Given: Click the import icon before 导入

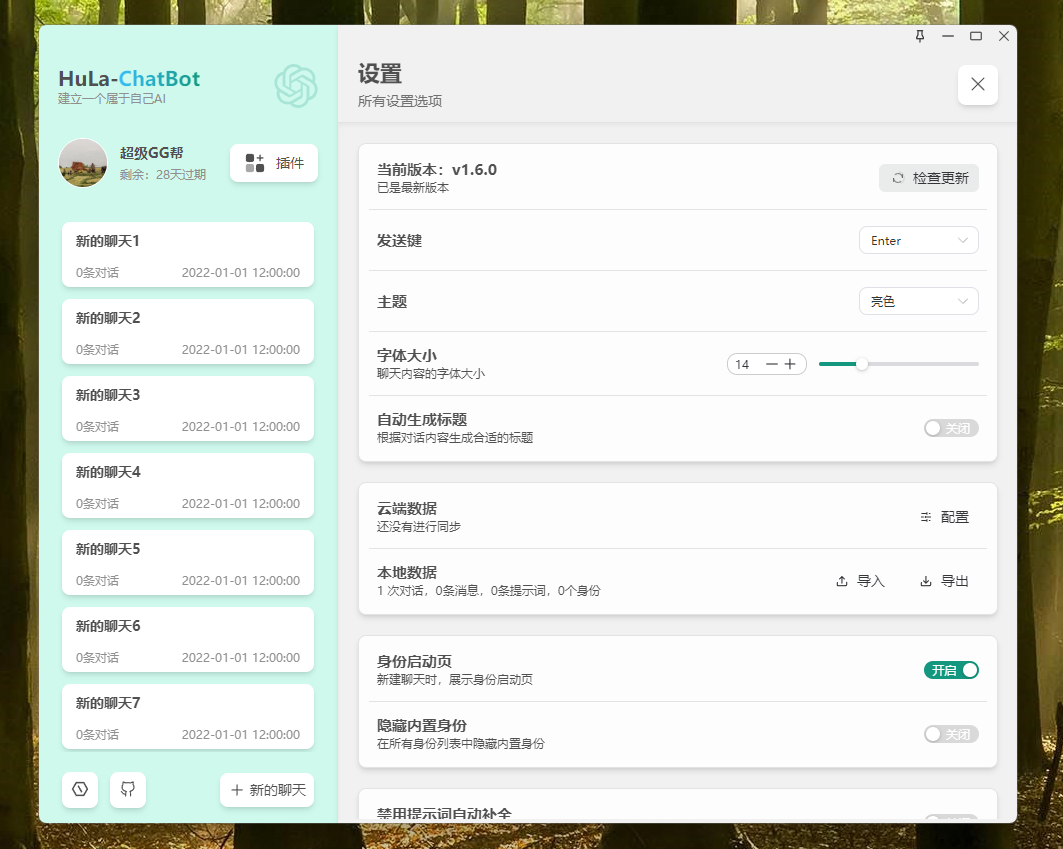Looking at the screenshot, I should click(x=842, y=581).
